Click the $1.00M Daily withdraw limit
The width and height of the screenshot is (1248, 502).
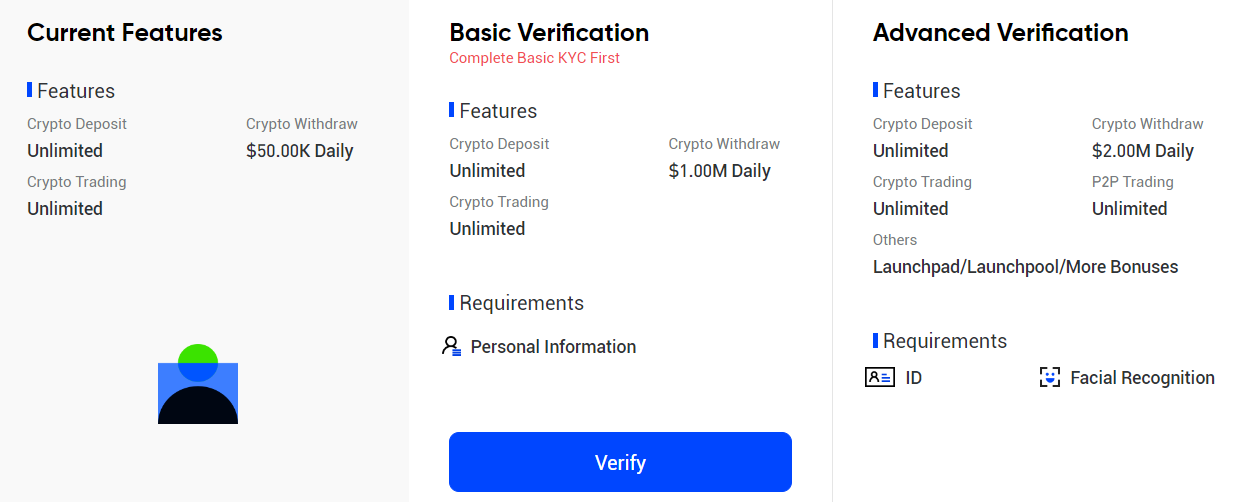720,171
